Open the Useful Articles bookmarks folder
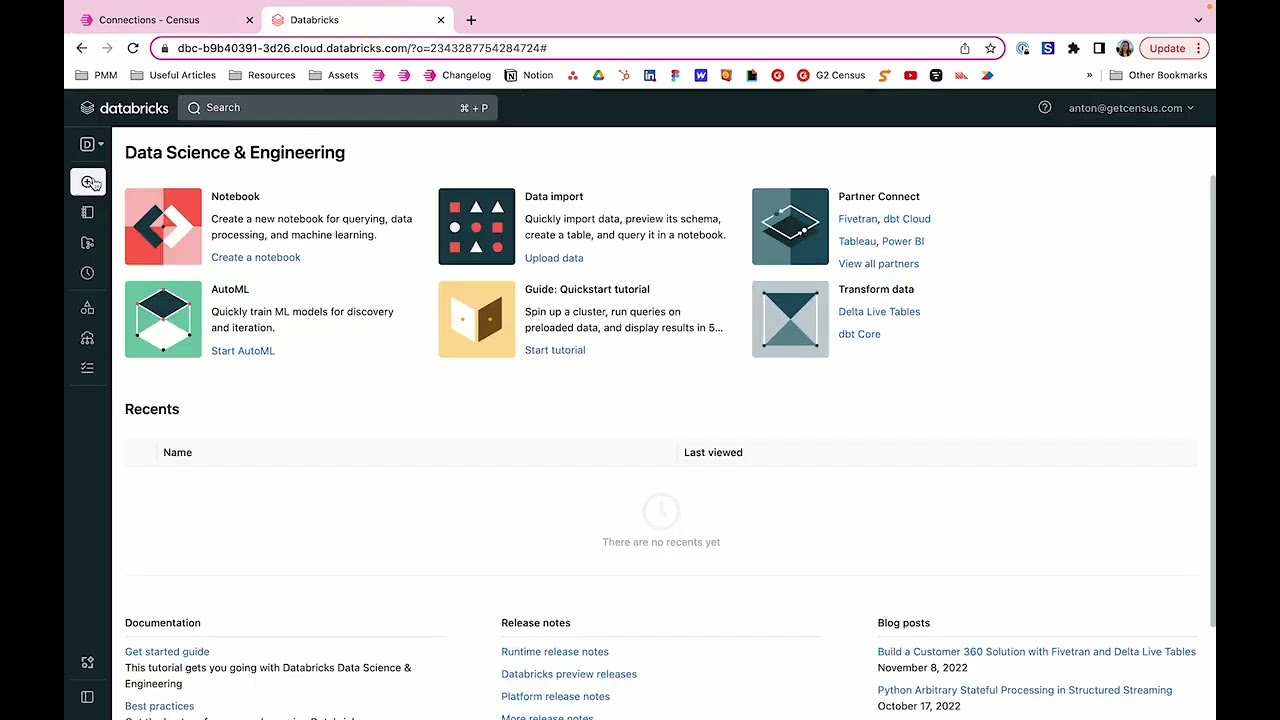 pyautogui.click(x=173, y=75)
